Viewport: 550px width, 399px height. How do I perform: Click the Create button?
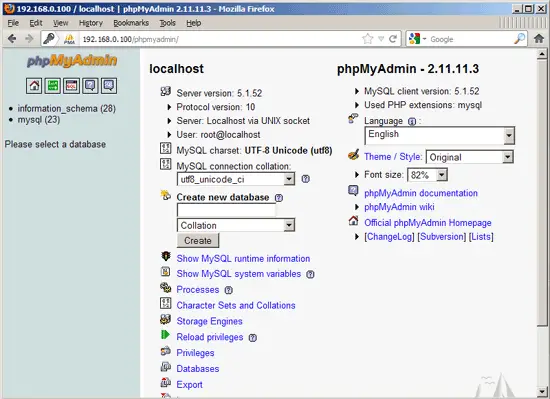click(x=198, y=241)
